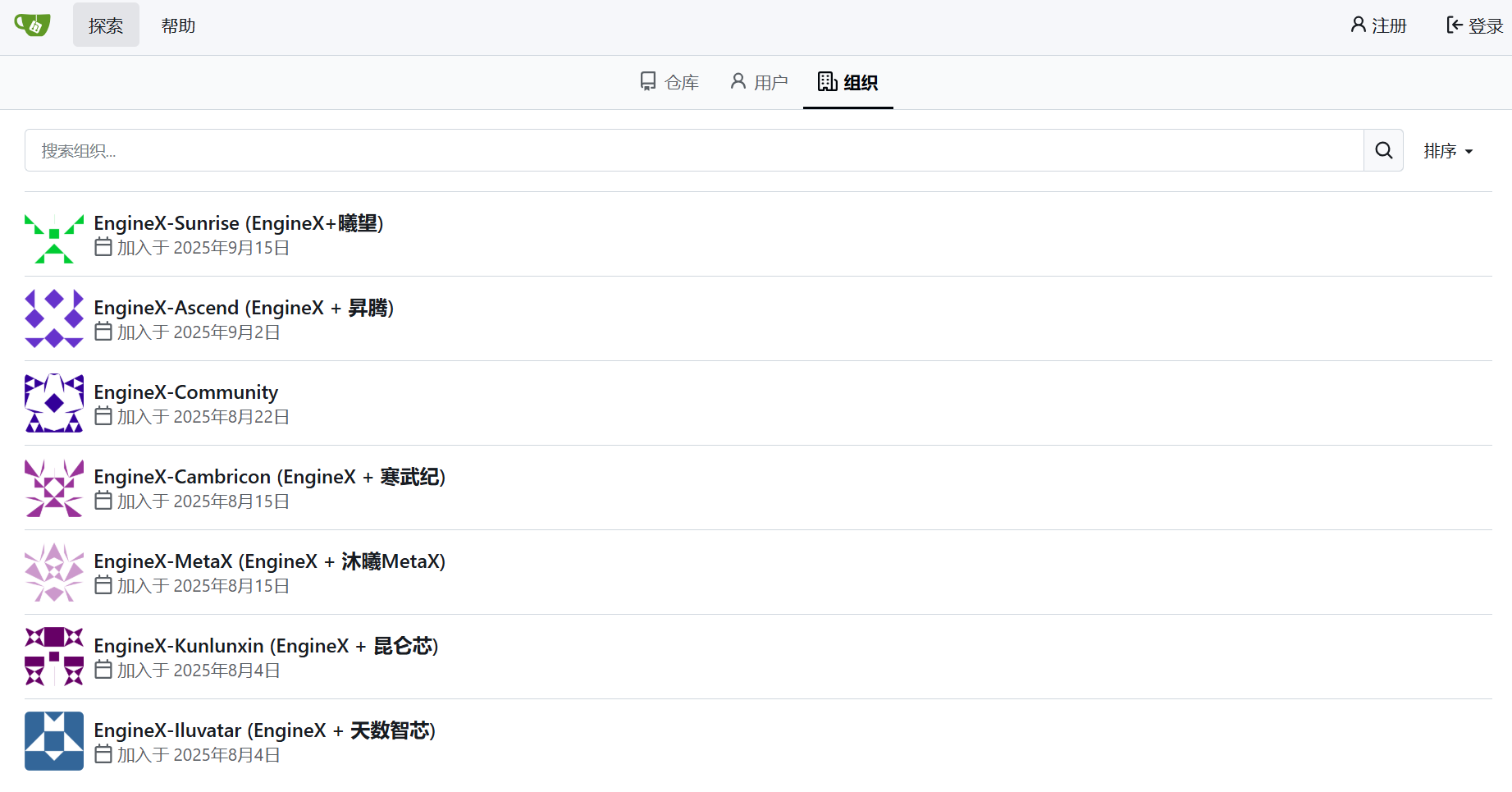Click the EngineX-Community avatar icon
Viewport: 1512px width, 792px height.
pyautogui.click(x=54, y=403)
